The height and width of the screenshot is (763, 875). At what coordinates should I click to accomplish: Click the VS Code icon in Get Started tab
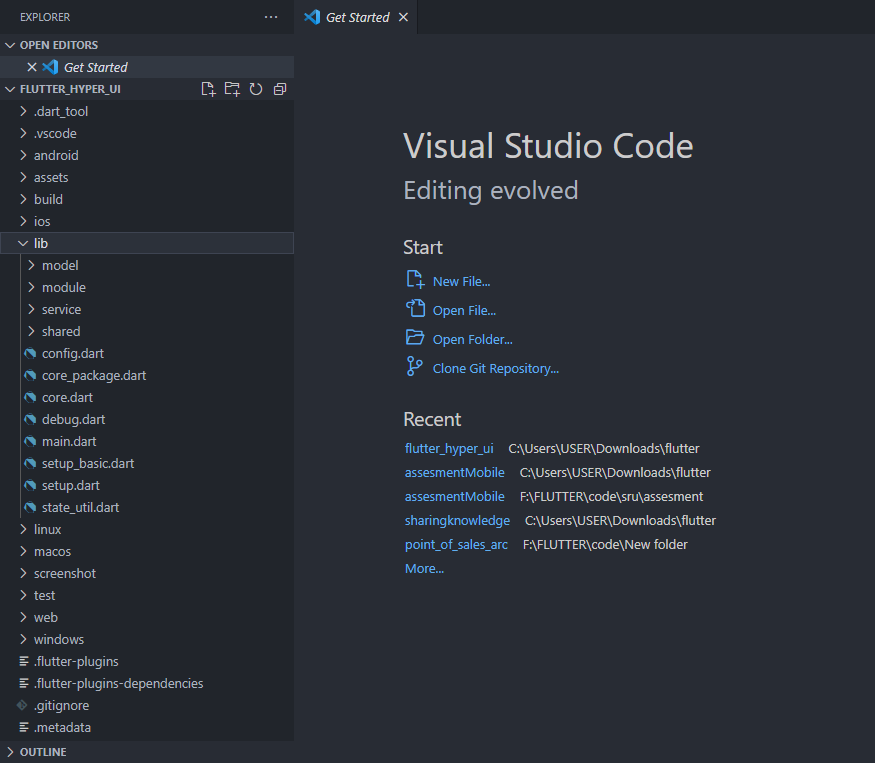pyautogui.click(x=312, y=17)
